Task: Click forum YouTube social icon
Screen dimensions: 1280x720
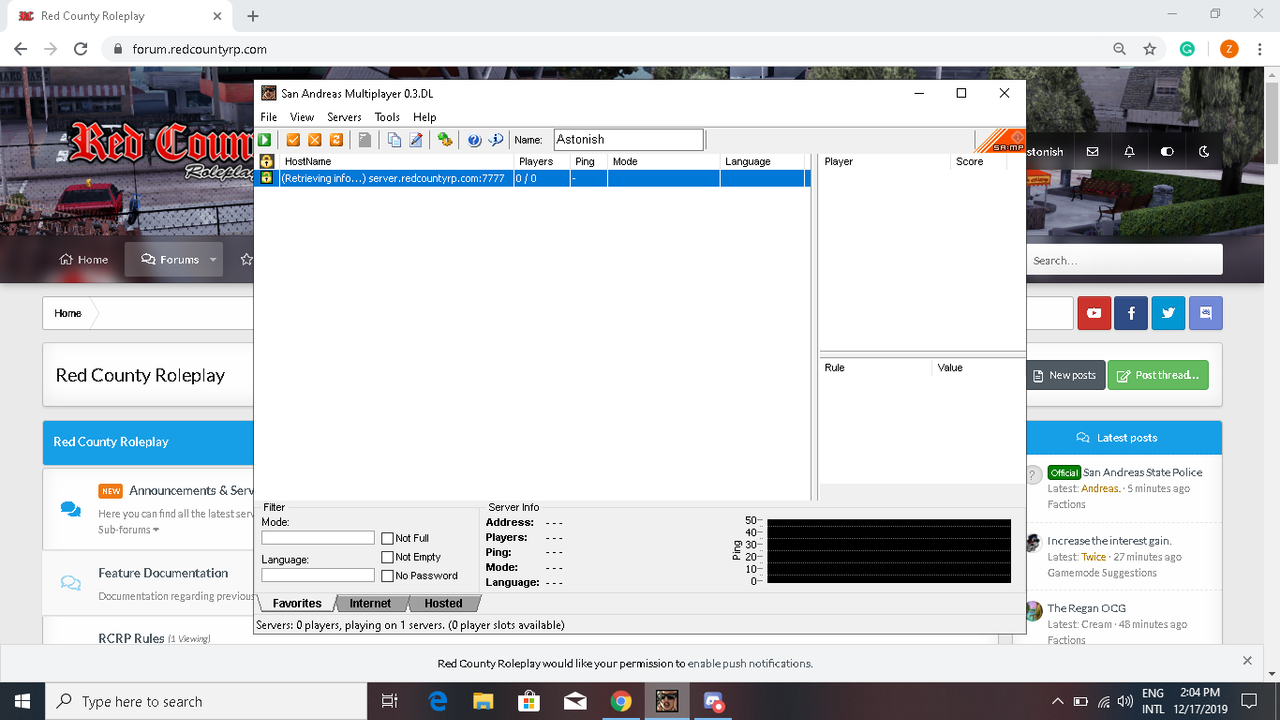Action: 1094,313
